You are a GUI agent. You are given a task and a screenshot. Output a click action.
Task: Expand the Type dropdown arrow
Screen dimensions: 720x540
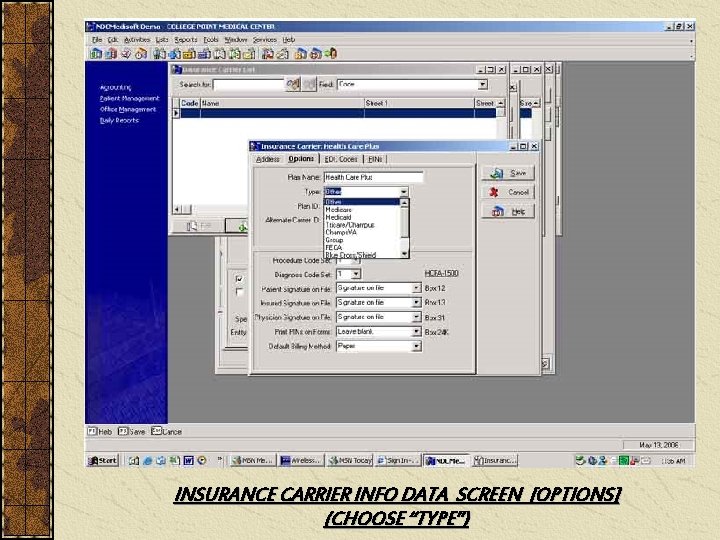tap(404, 191)
